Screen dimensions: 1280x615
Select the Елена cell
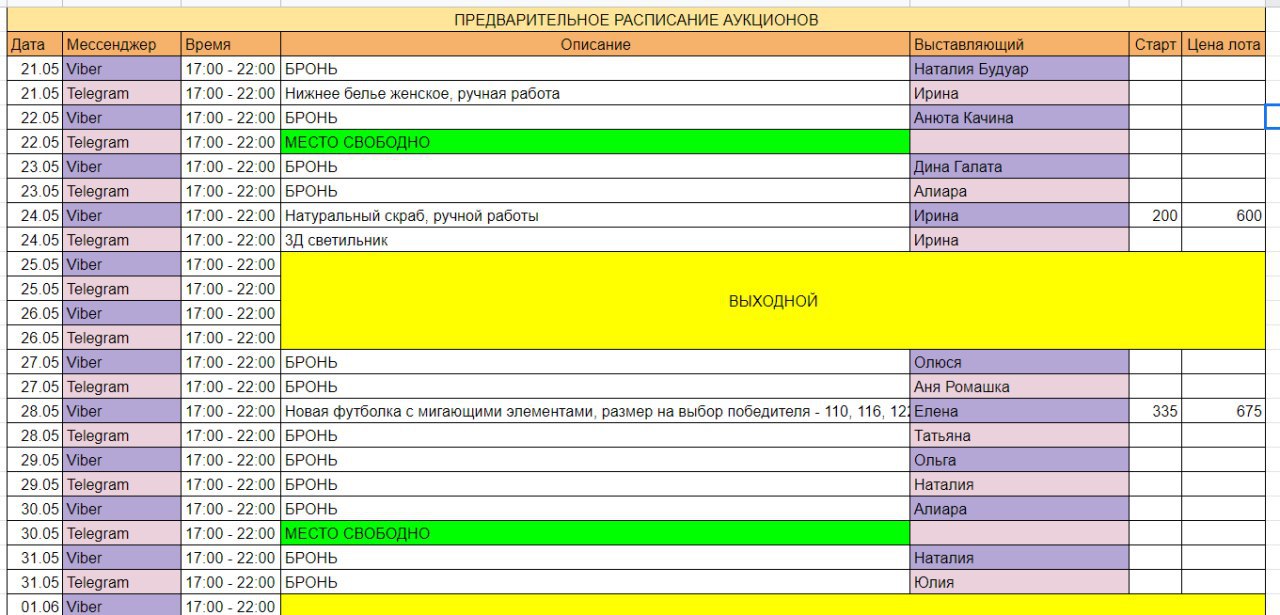[1020, 412]
